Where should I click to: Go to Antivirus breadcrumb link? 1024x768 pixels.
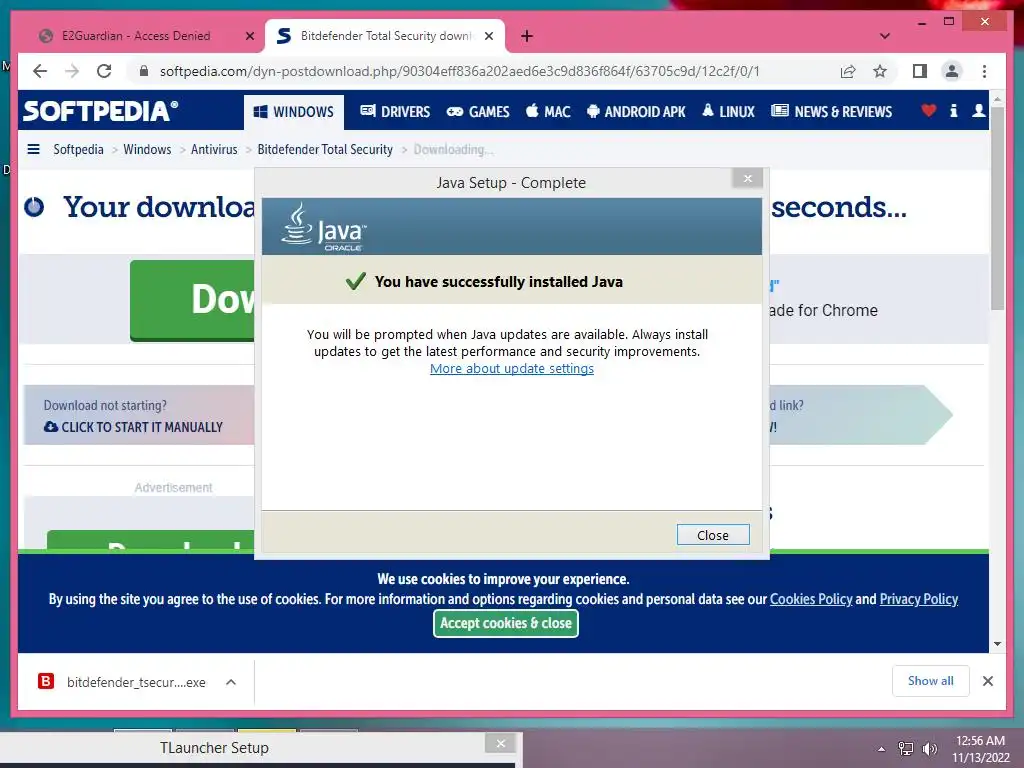tap(214, 150)
